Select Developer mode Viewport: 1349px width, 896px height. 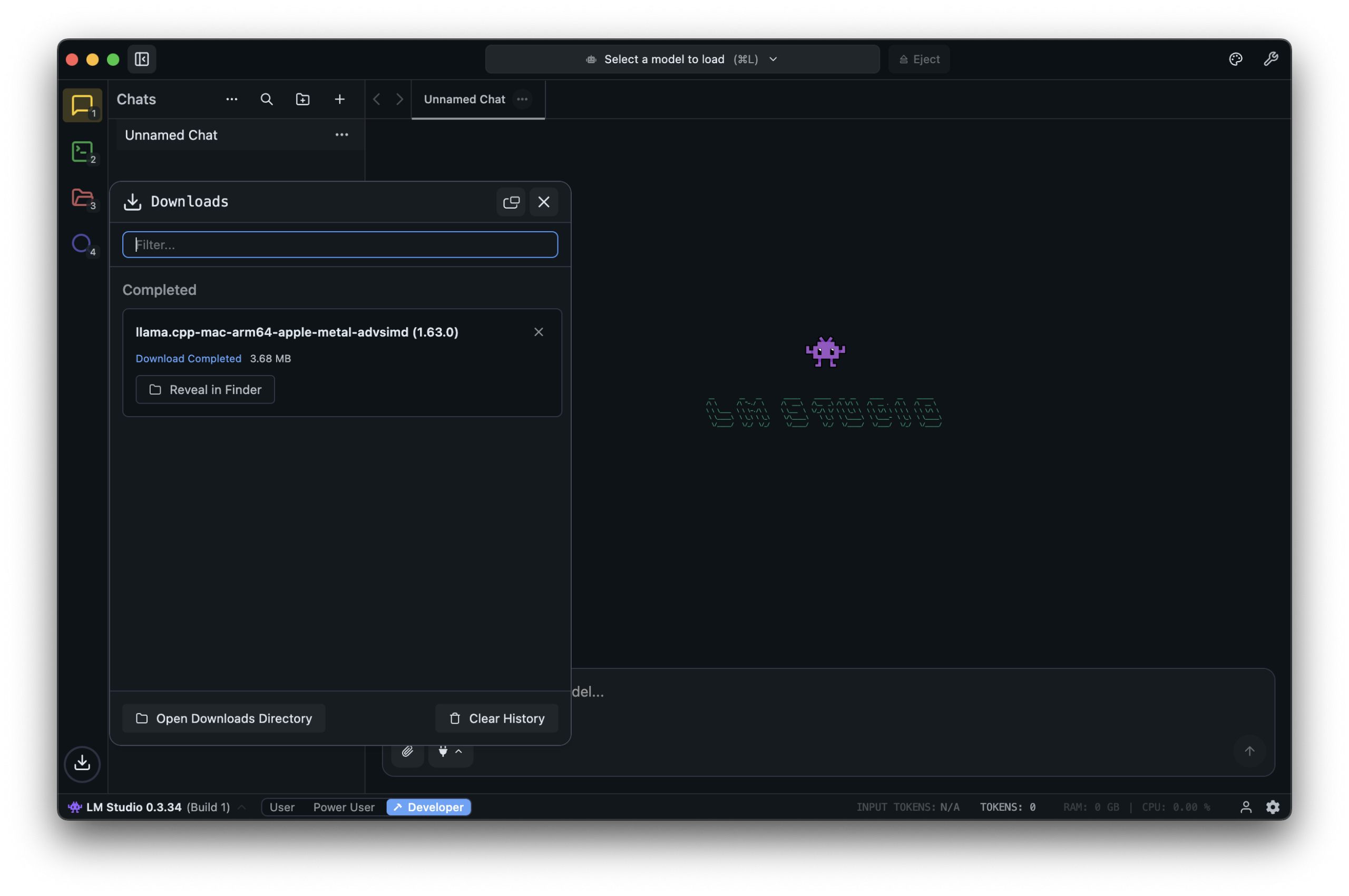click(x=429, y=807)
